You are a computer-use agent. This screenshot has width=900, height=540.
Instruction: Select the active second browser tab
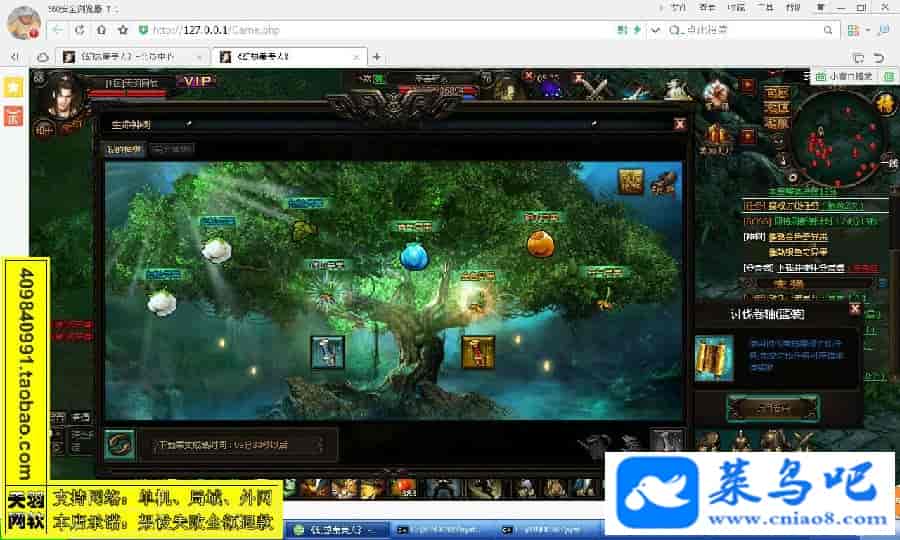coord(289,57)
